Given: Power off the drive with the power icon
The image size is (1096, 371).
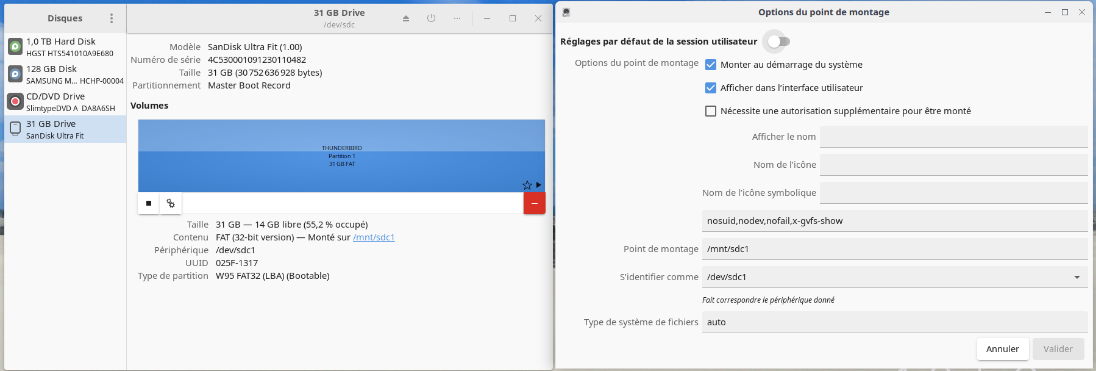Looking at the screenshot, I should 431,18.
